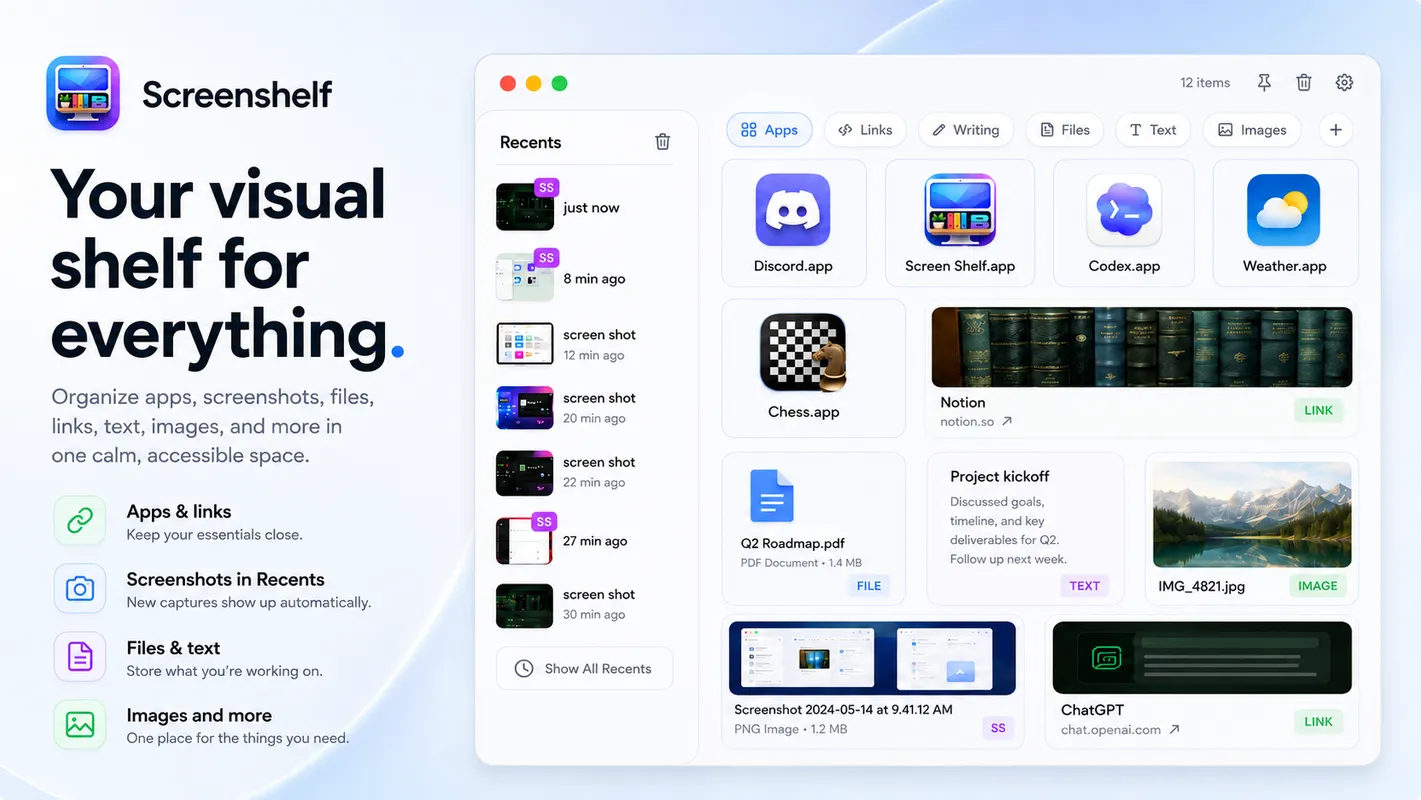Click the notion.so URL text

[967, 422]
